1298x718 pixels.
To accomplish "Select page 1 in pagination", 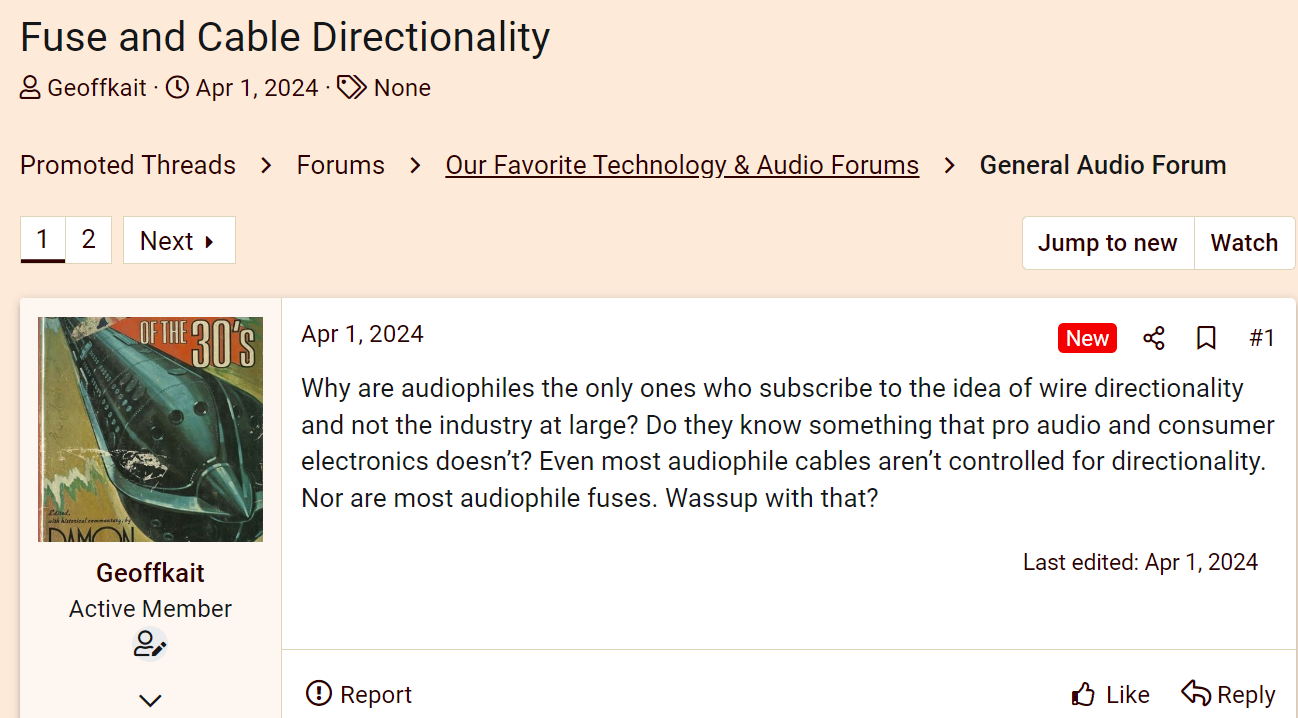I will (x=42, y=240).
